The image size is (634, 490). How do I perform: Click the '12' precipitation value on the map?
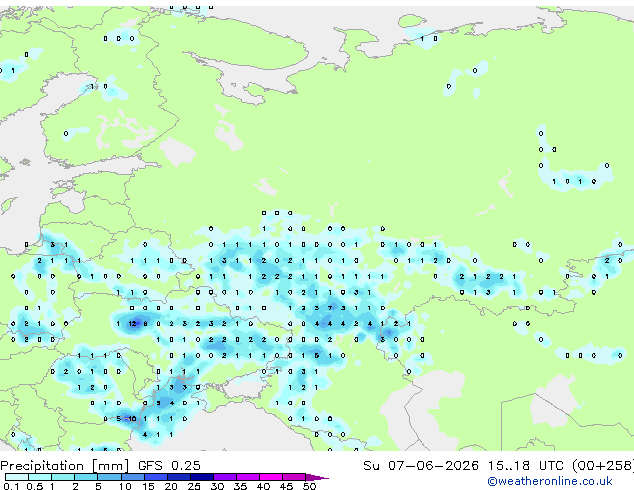(x=132, y=323)
